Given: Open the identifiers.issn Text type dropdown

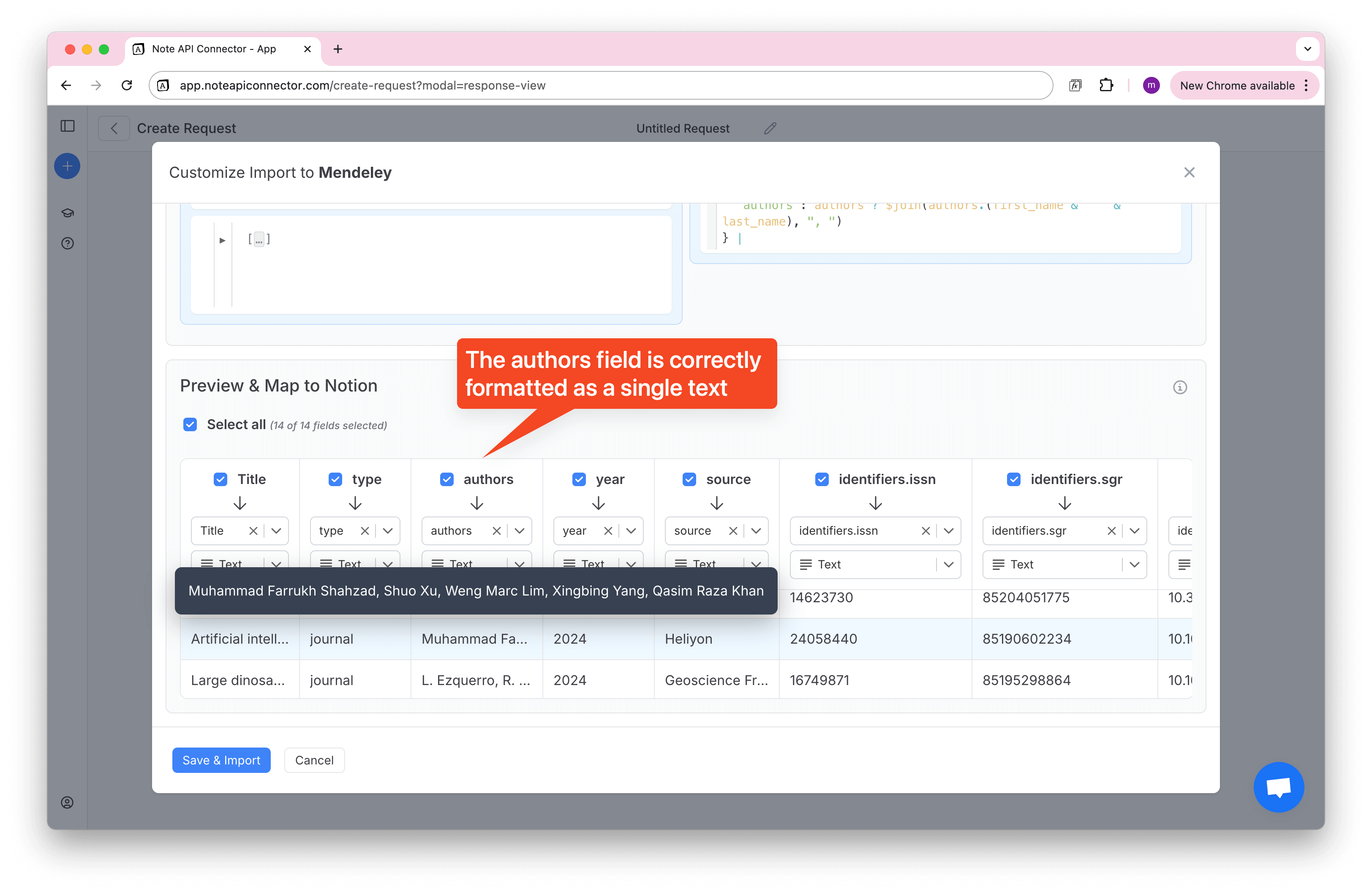Looking at the screenshot, I should (875, 565).
